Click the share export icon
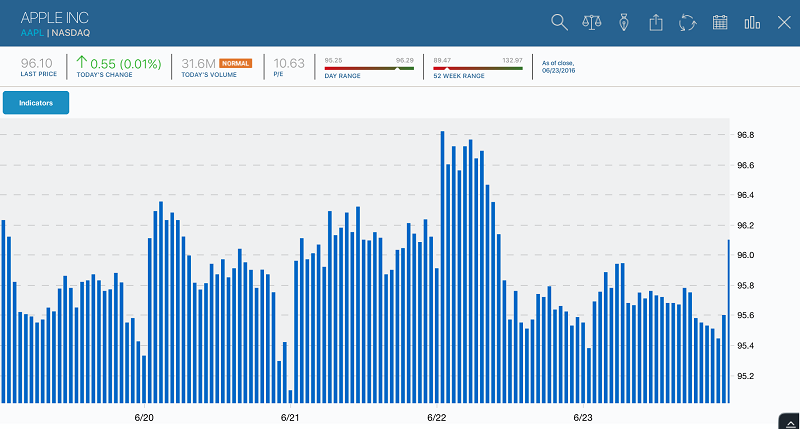 pyautogui.click(x=656, y=22)
